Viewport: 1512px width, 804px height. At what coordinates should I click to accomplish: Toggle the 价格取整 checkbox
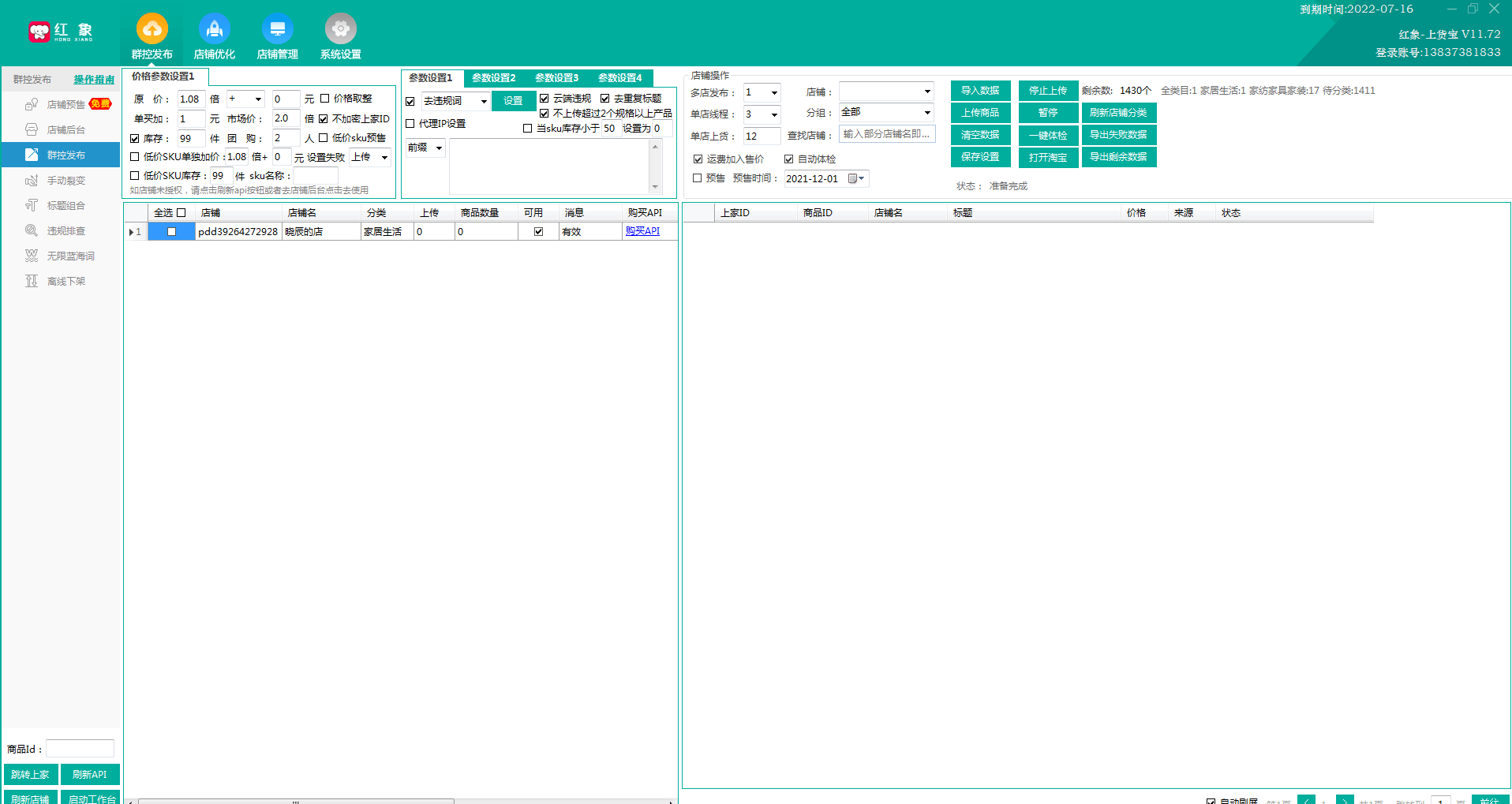coord(324,99)
